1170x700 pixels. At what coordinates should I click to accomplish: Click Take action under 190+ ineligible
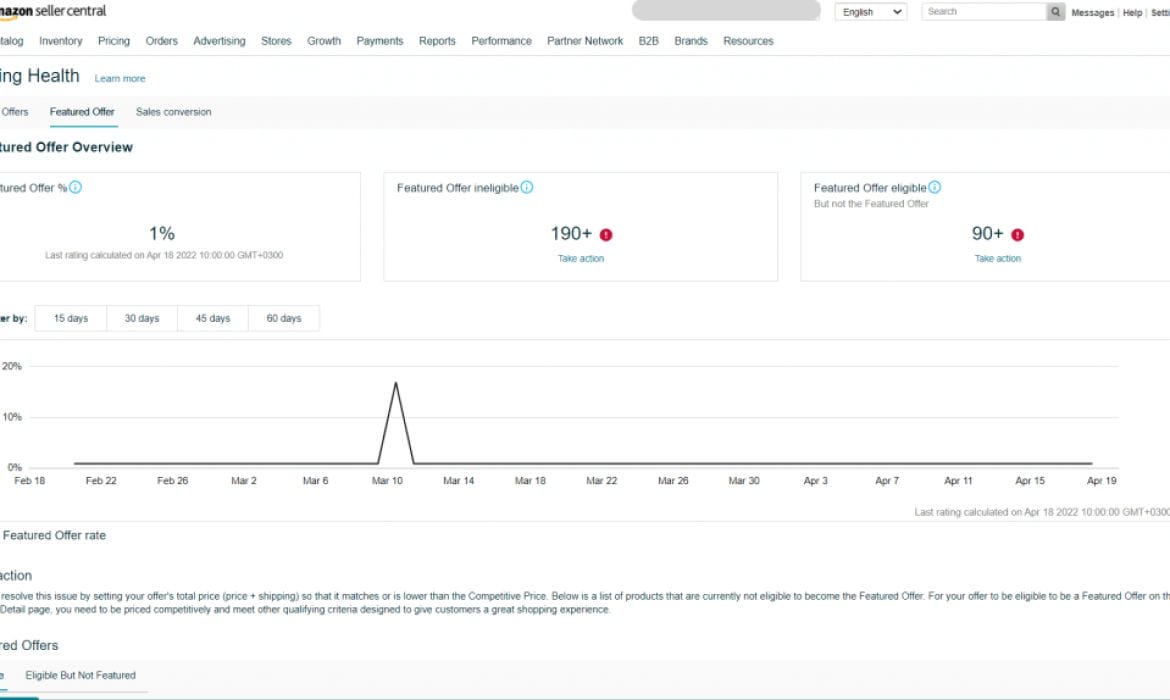tap(581, 259)
